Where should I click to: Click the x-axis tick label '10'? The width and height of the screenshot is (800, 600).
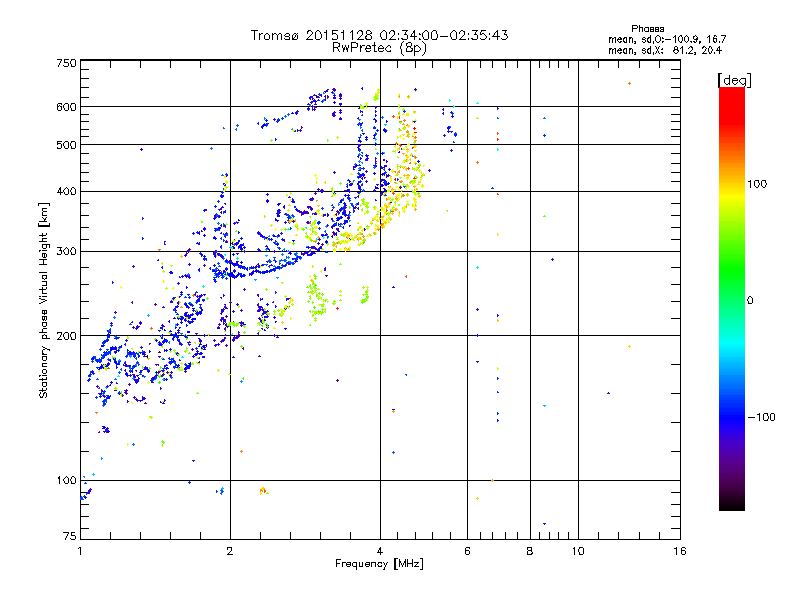coord(578,551)
